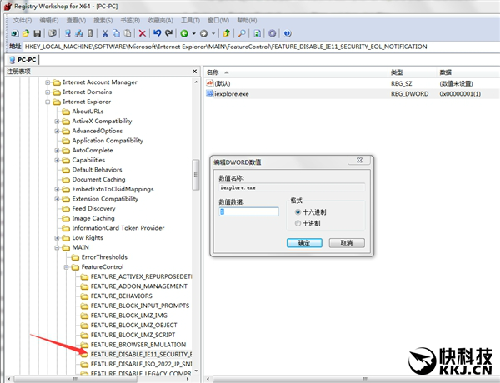The width and height of the screenshot is (500, 383).
Task: Click the gear Options toolbar icon
Action: click(x=272, y=33)
